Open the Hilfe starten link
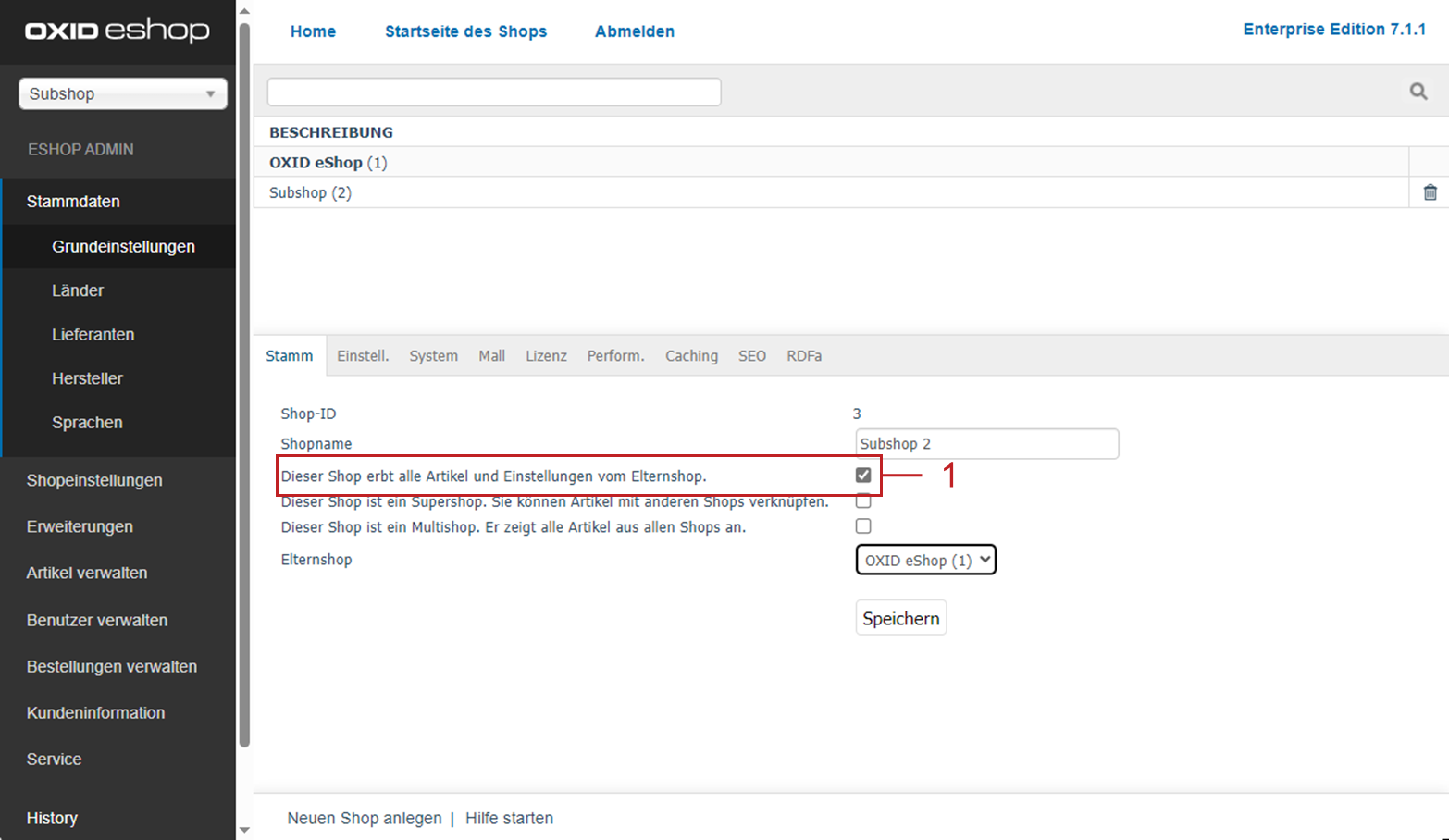 point(509,818)
